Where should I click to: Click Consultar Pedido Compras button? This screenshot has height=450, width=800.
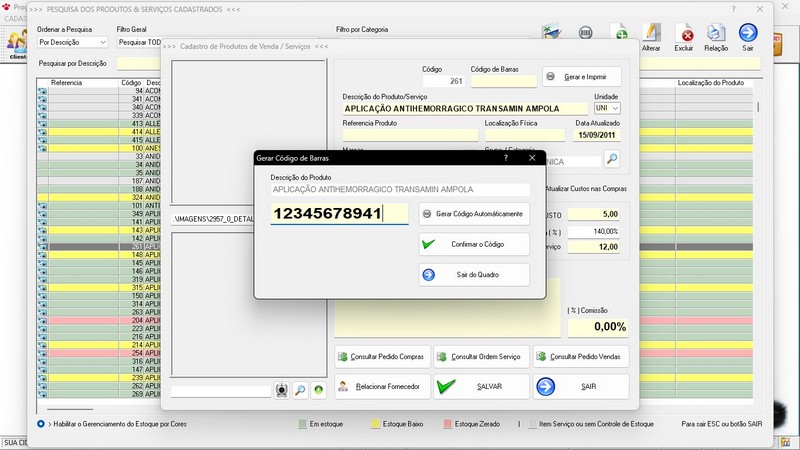(382, 357)
